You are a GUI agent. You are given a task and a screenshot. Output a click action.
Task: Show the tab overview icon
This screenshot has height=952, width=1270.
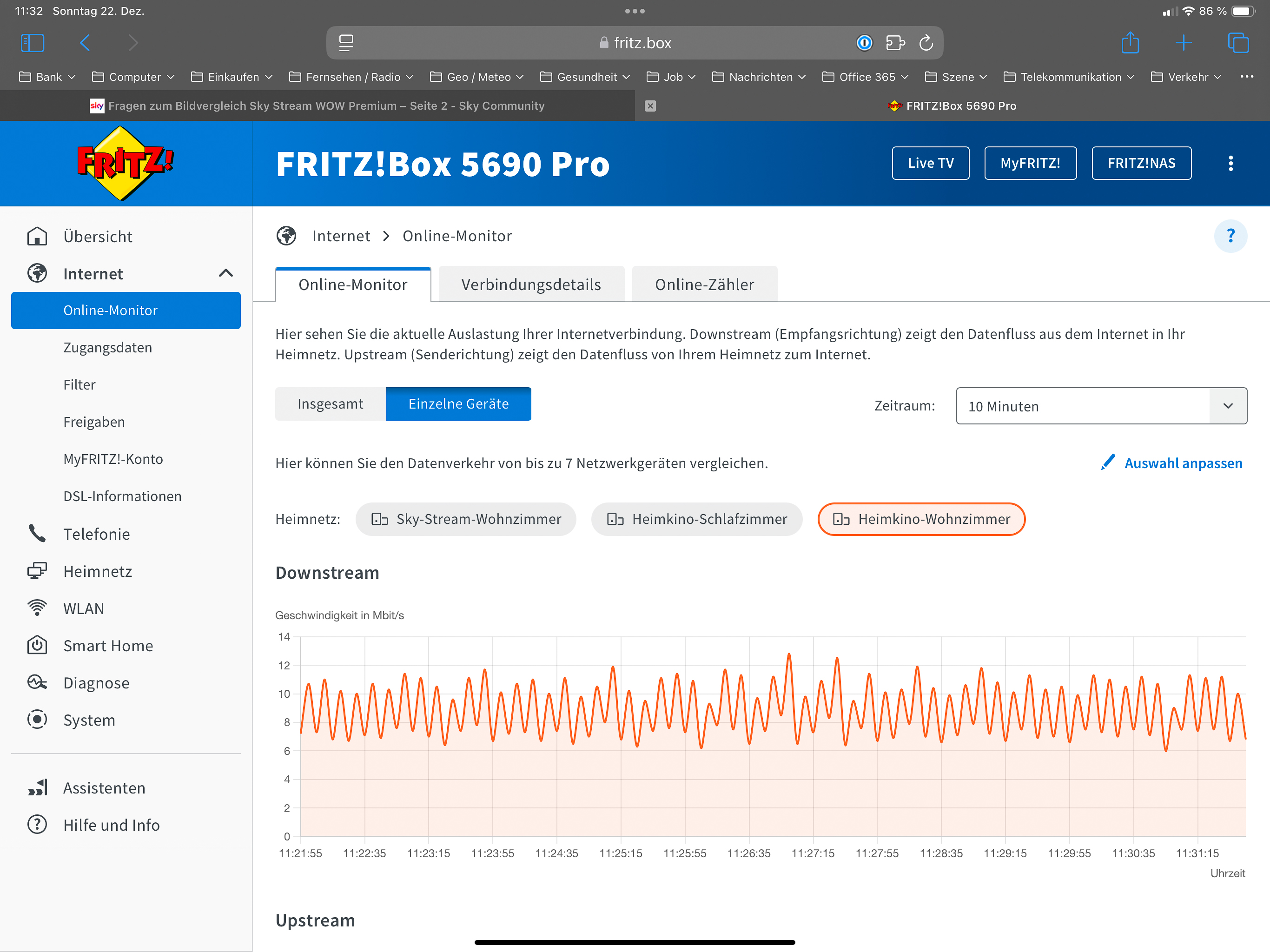(x=1238, y=43)
